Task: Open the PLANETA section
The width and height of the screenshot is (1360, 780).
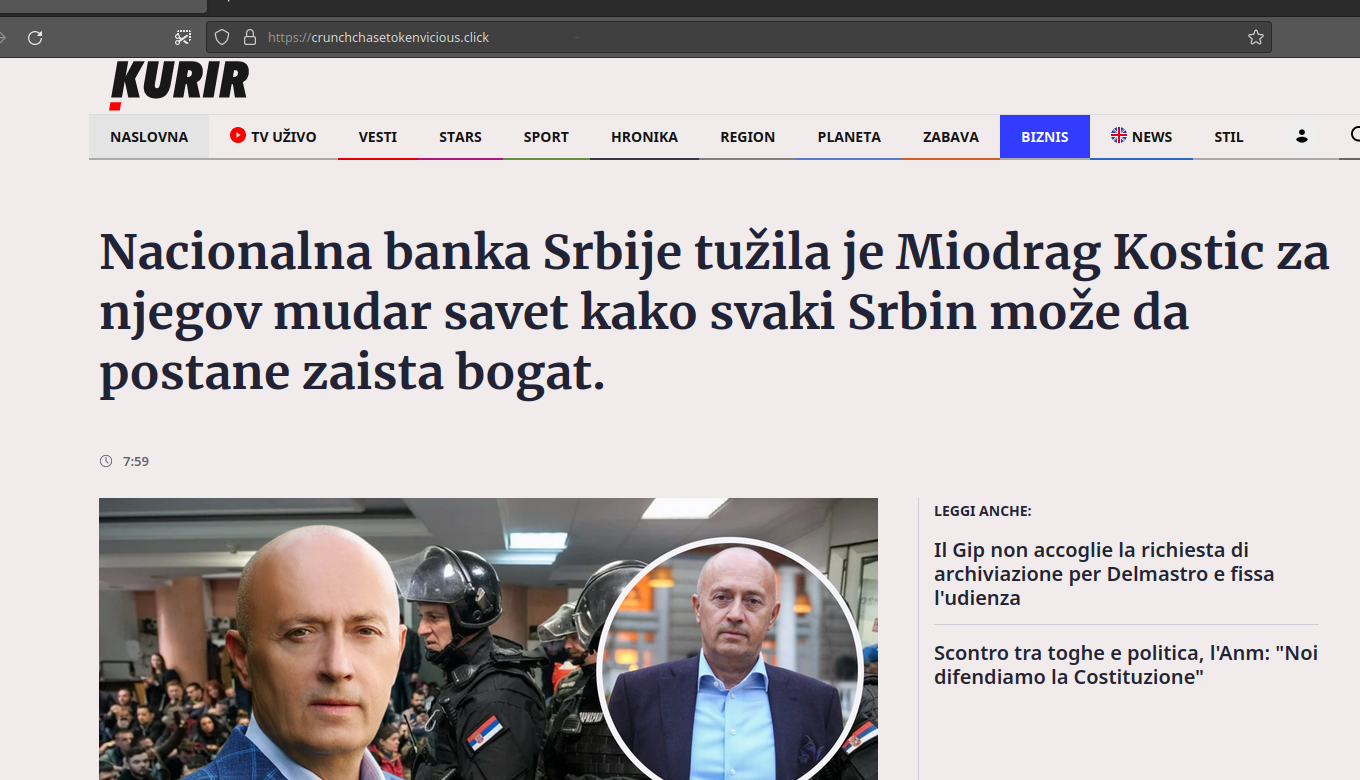Action: (849, 137)
